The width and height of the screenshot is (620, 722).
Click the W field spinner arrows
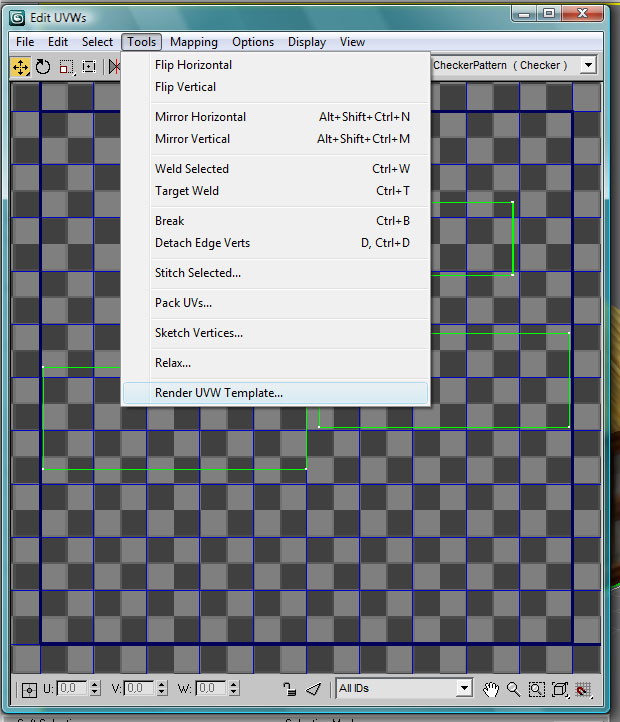click(x=234, y=688)
